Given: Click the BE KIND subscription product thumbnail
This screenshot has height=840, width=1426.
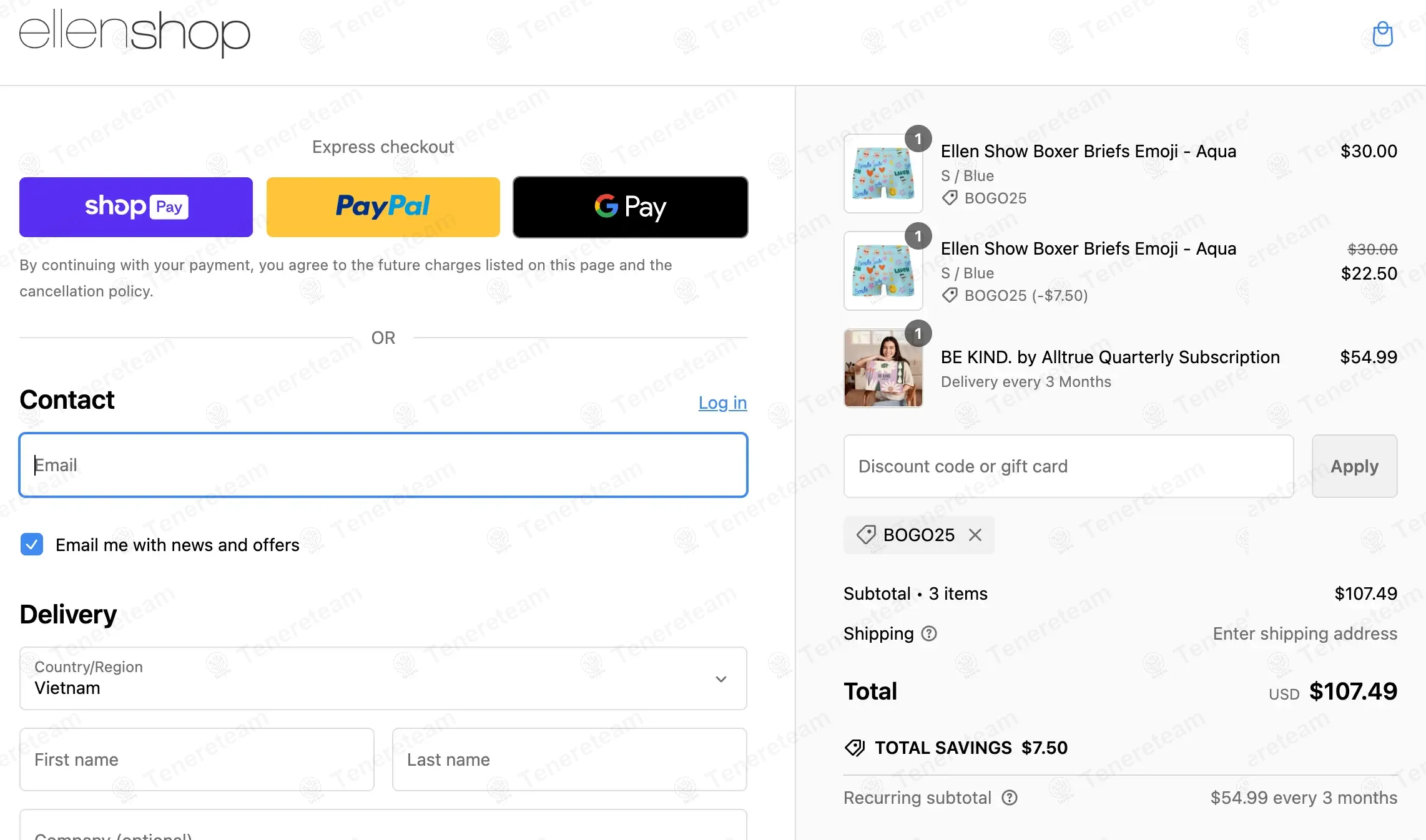Looking at the screenshot, I should tap(883, 368).
